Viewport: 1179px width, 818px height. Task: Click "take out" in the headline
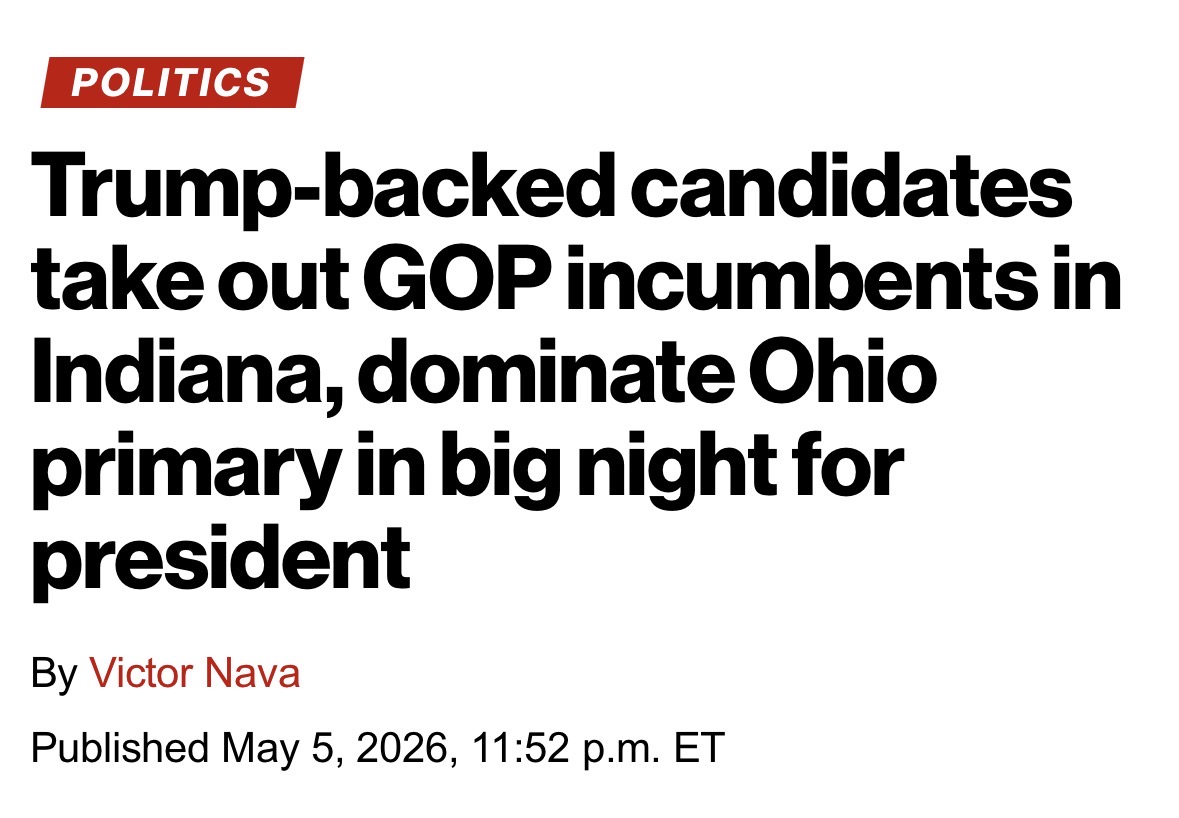click(189, 280)
